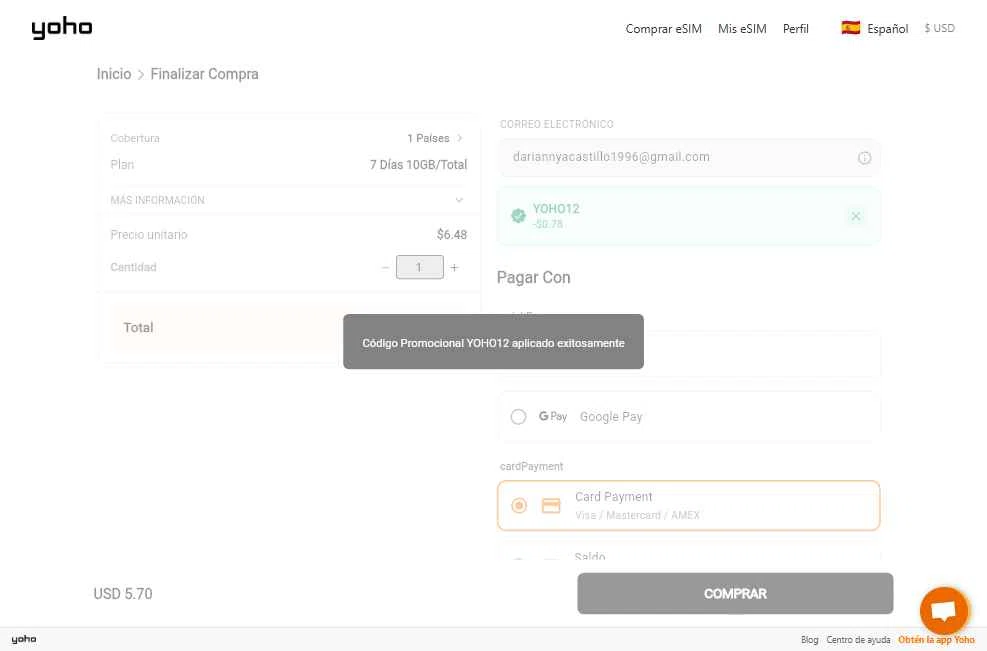Screen dimensions: 987x651
Task: Follow the Inicio breadcrumb link
Action: (x=114, y=74)
